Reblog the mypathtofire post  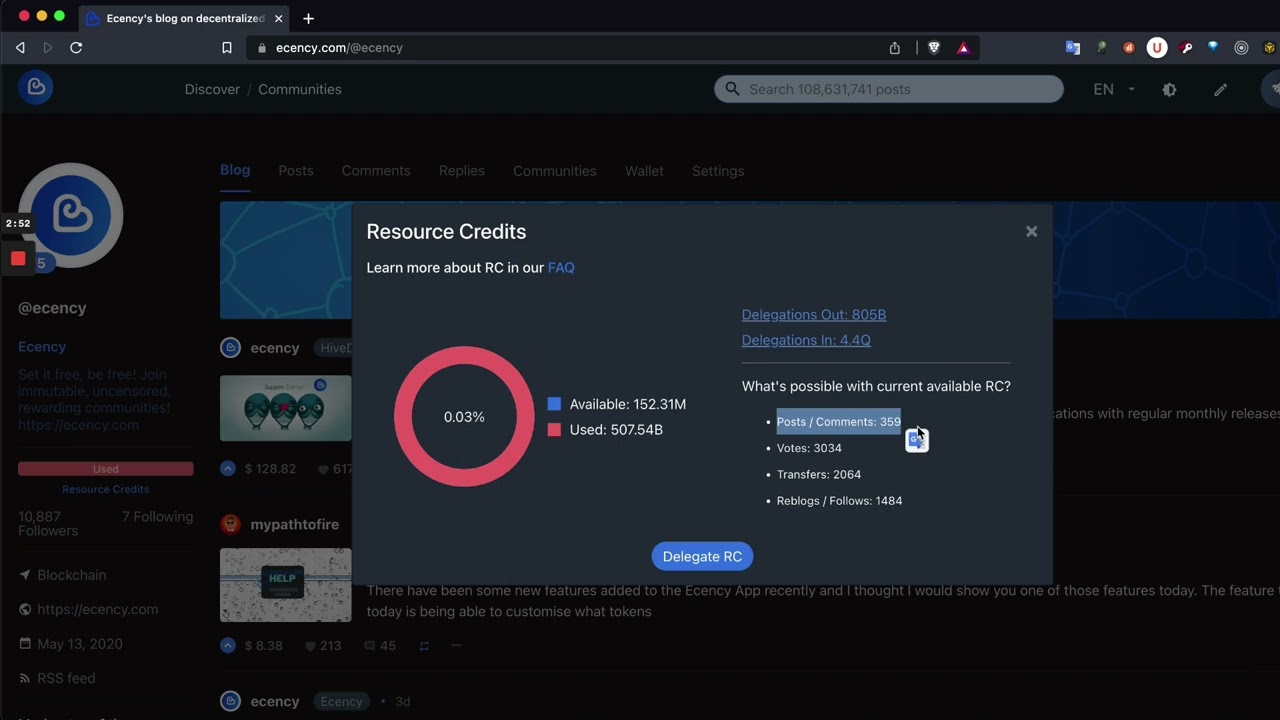(424, 646)
